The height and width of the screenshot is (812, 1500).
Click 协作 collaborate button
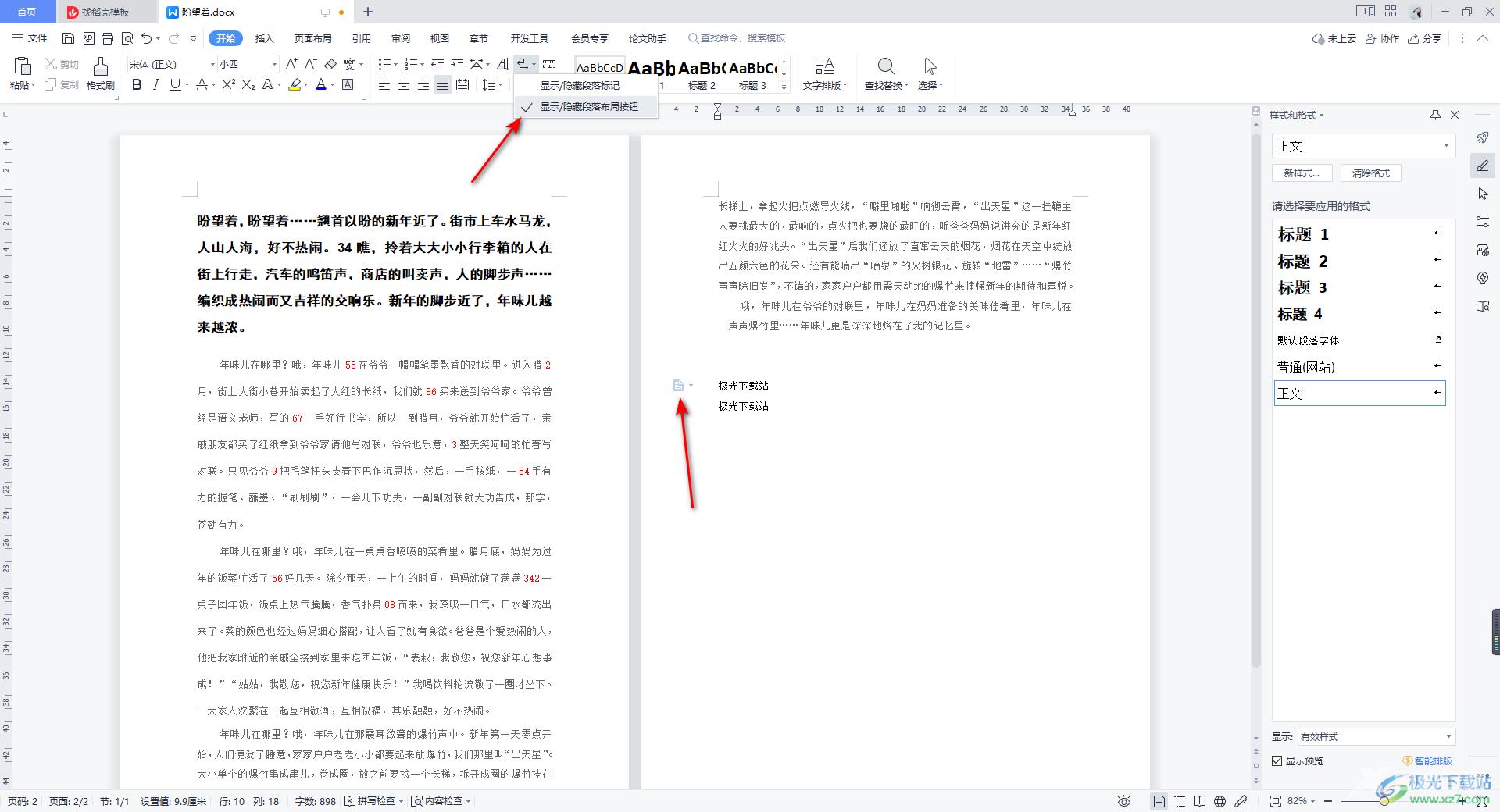click(1383, 38)
